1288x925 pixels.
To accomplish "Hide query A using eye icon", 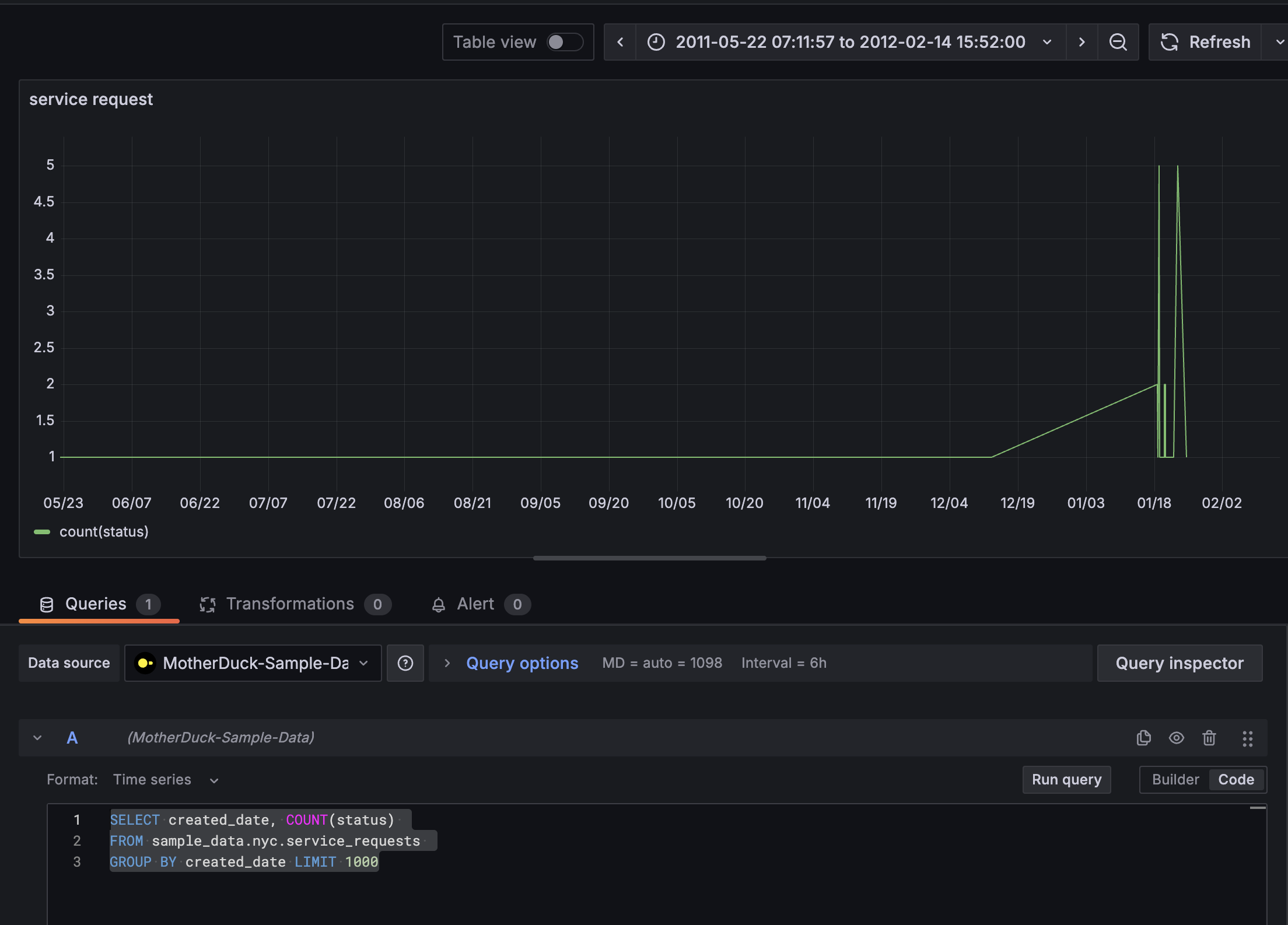I will pos(1177,738).
